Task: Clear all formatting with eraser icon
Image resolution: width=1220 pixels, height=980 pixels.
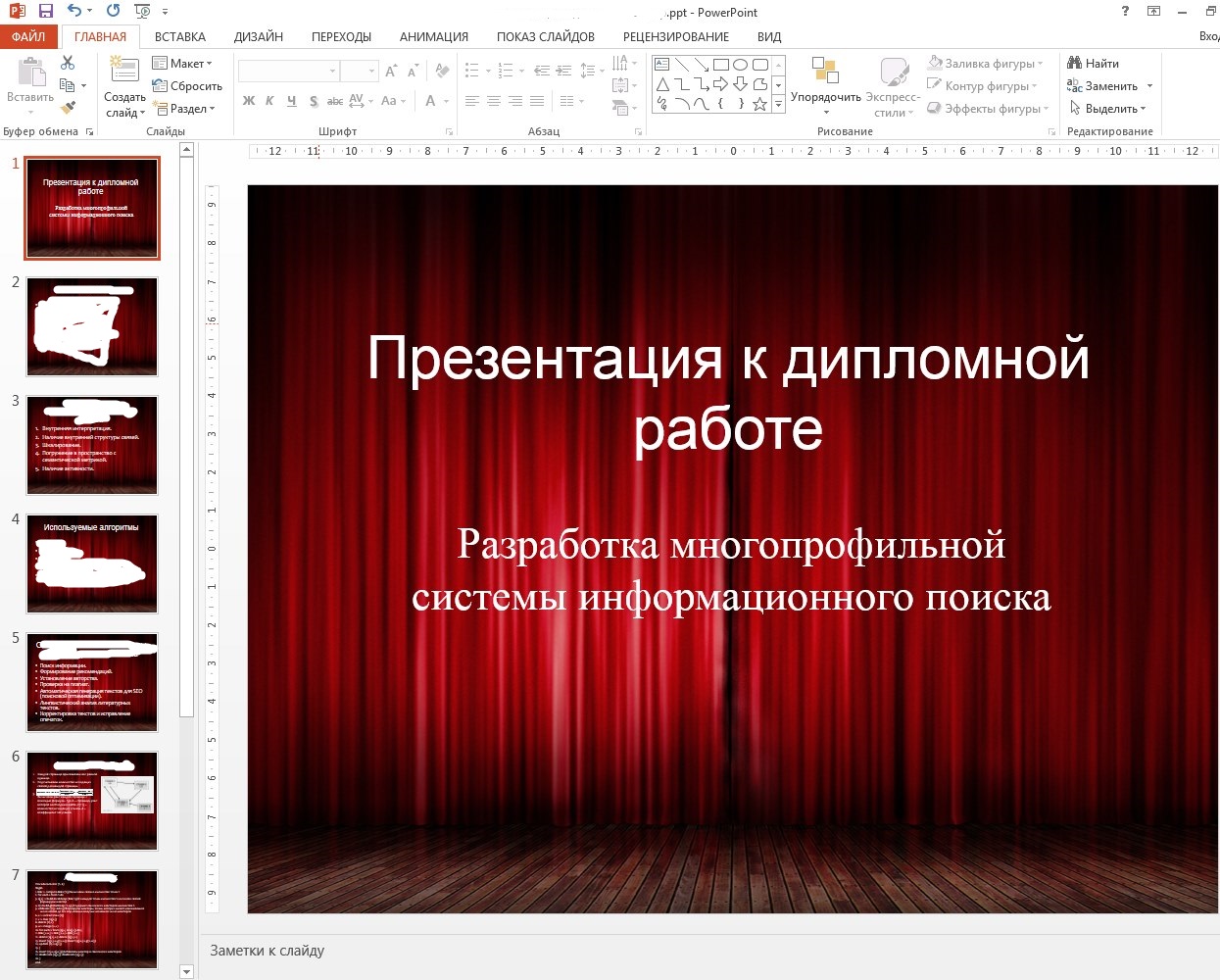Action: tap(443, 72)
